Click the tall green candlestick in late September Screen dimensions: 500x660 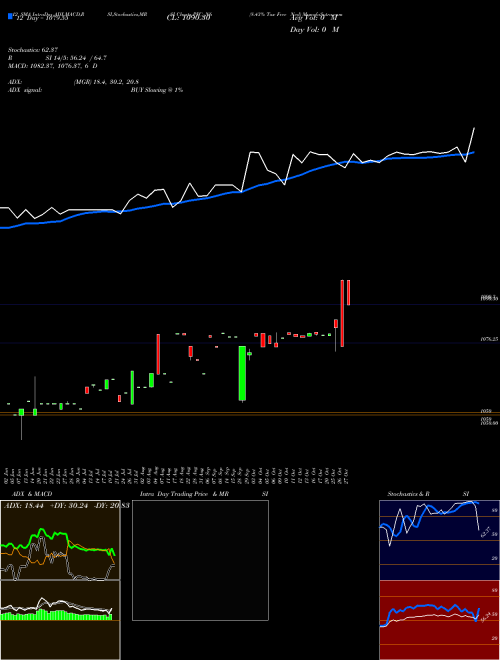point(242,373)
